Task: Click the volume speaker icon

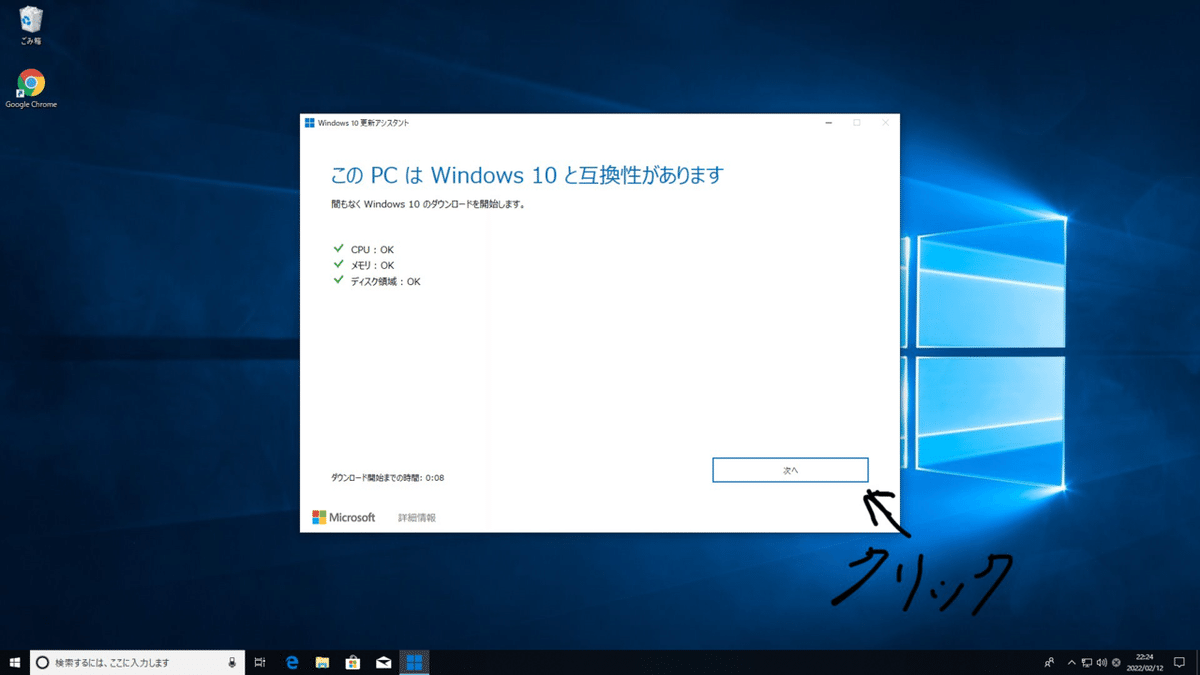Action: coord(1101,662)
